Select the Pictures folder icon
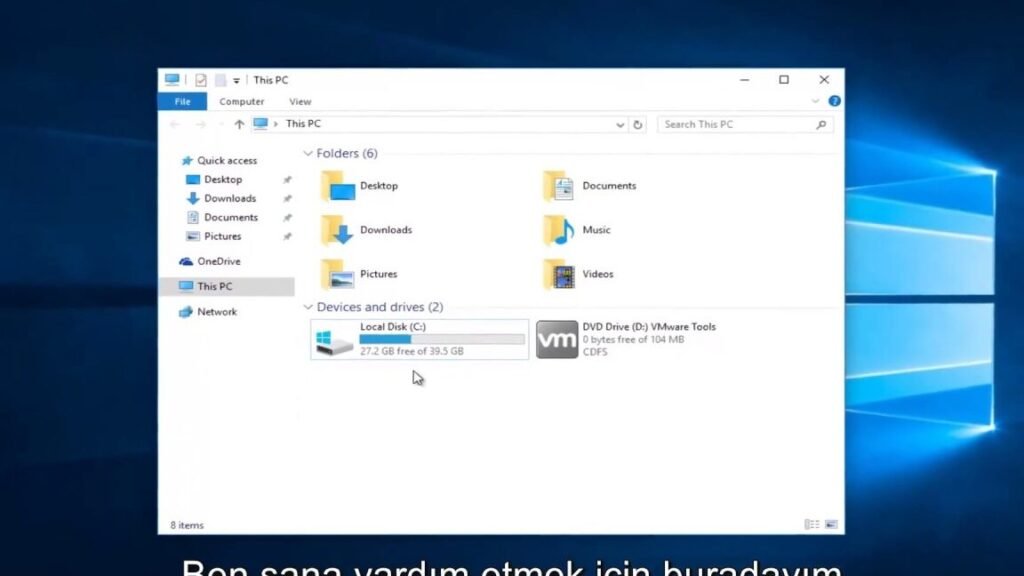The width and height of the screenshot is (1024, 576). click(x=337, y=274)
